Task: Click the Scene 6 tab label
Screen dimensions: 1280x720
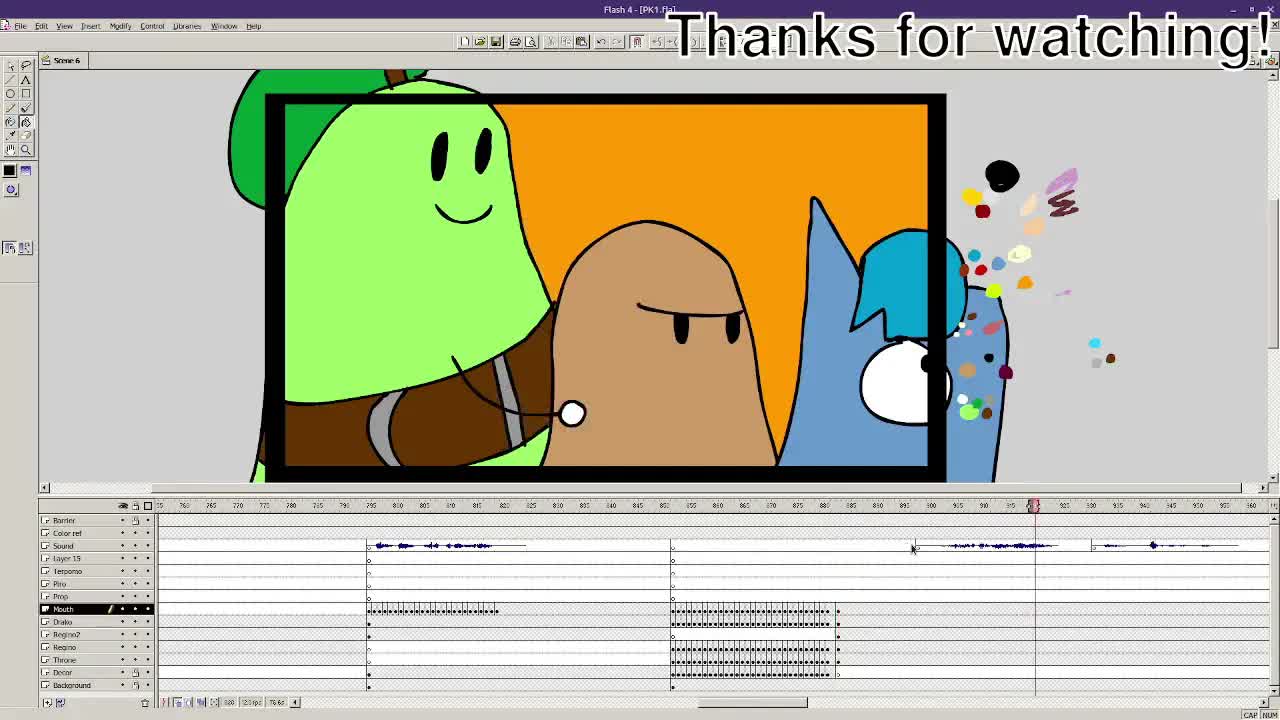Action: (67, 61)
